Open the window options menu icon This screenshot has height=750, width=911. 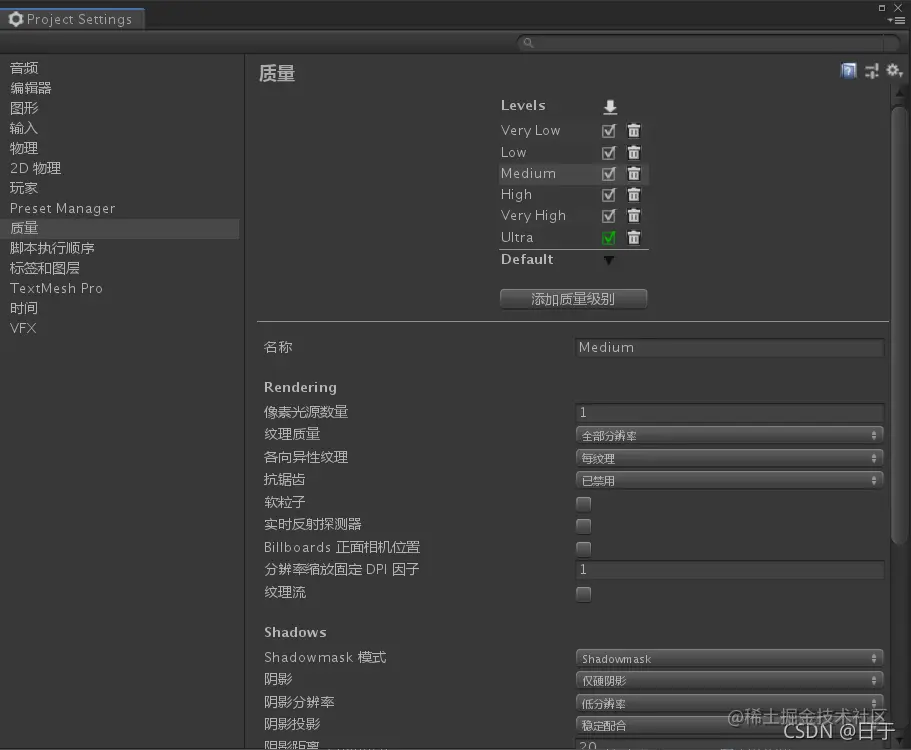point(896,20)
